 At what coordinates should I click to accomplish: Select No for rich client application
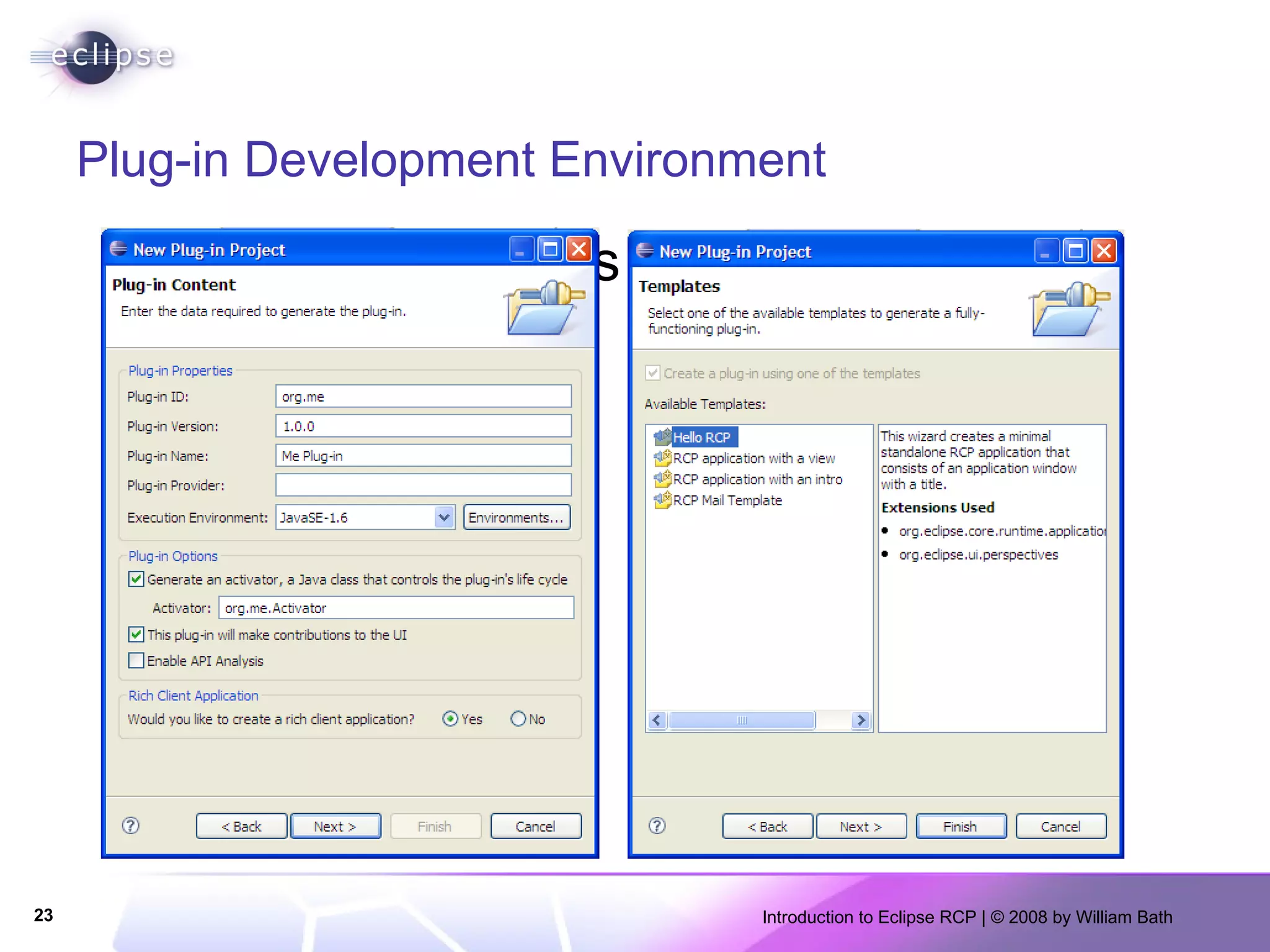(x=518, y=719)
